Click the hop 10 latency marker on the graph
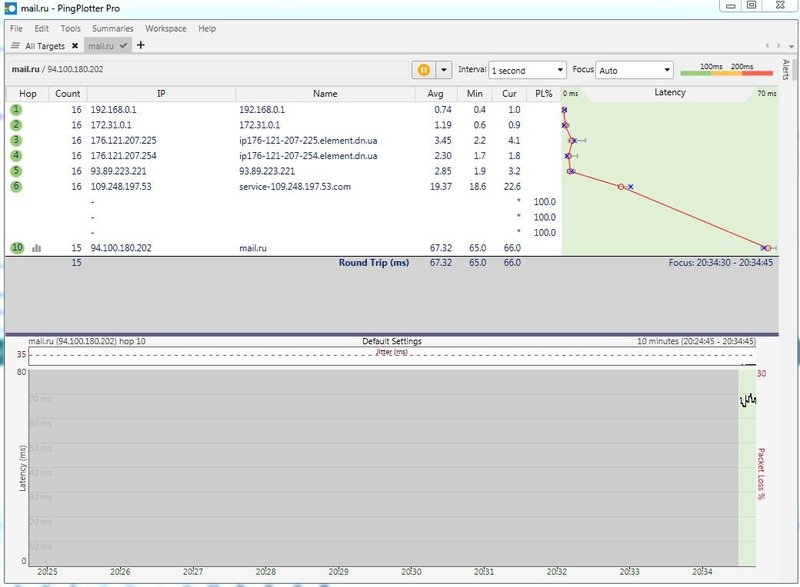Image resolution: width=800 pixels, height=587 pixels. point(768,248)
